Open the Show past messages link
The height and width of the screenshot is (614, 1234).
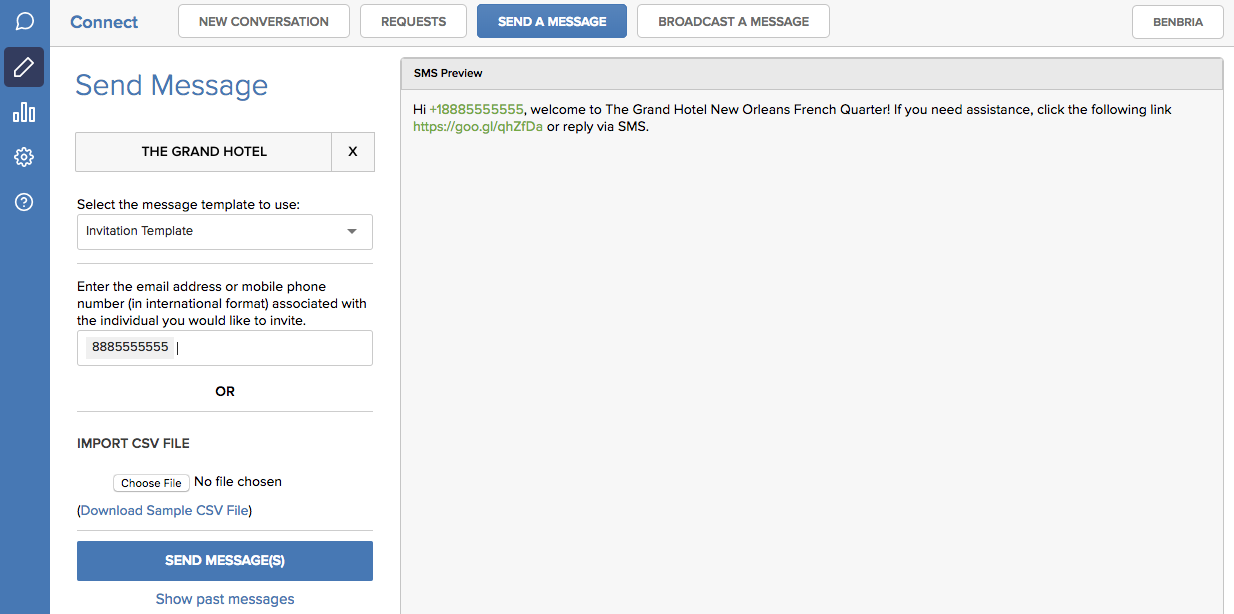225,599
